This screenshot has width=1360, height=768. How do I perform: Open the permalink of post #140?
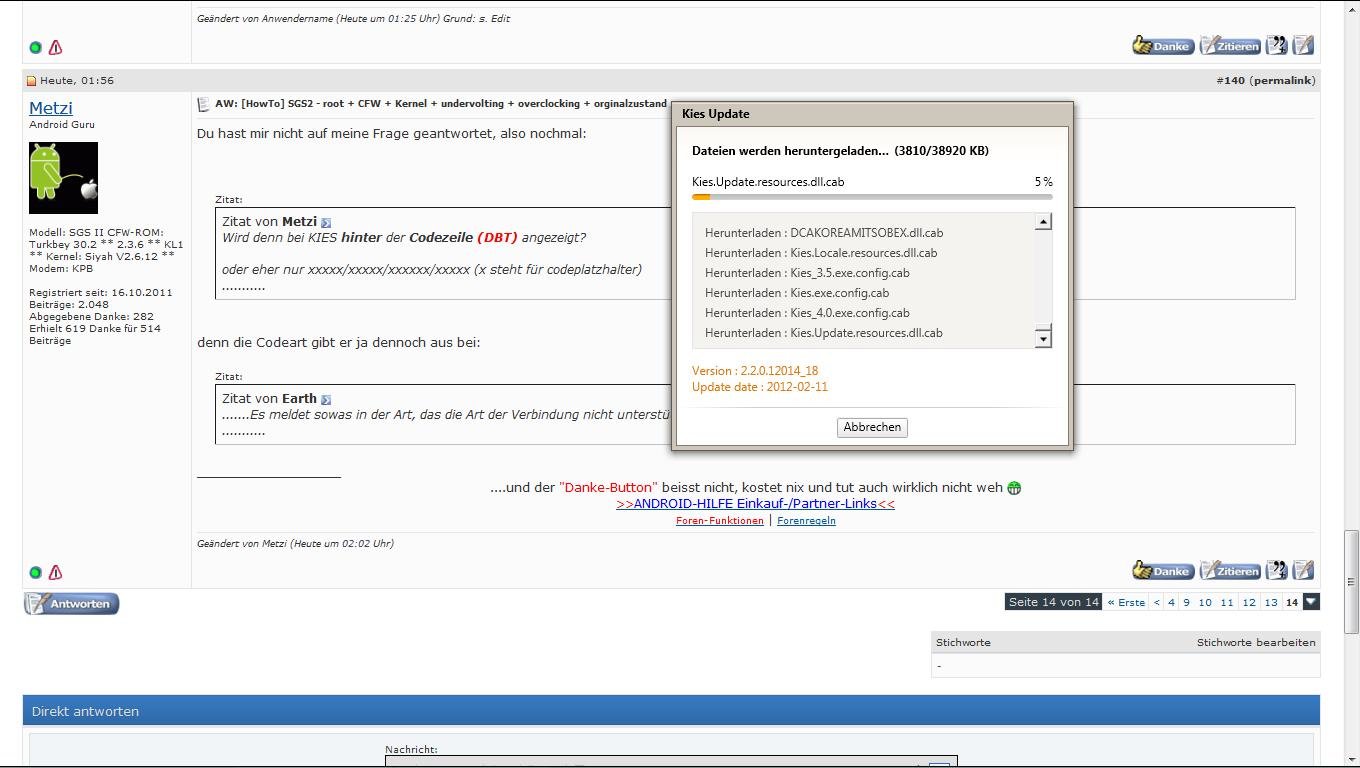click(1283, 80)
